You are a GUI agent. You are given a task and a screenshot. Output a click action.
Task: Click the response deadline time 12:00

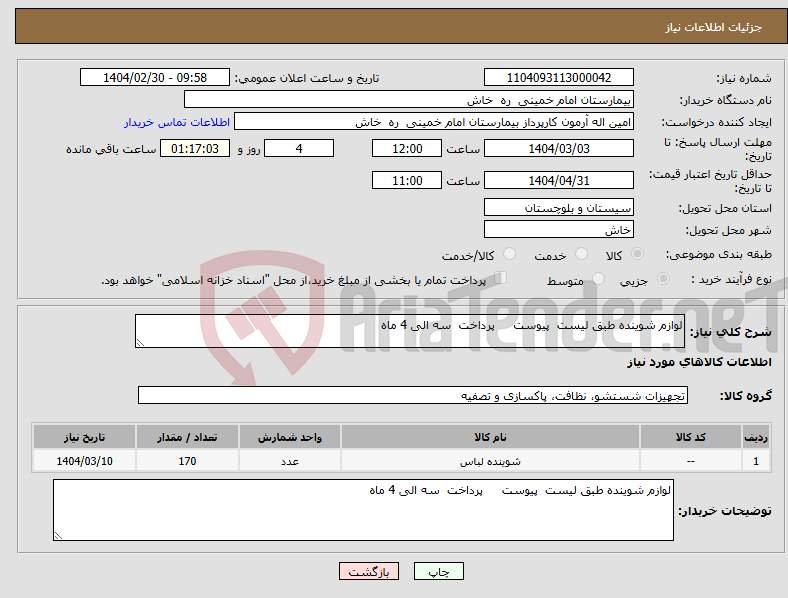[x=407, y=148]
